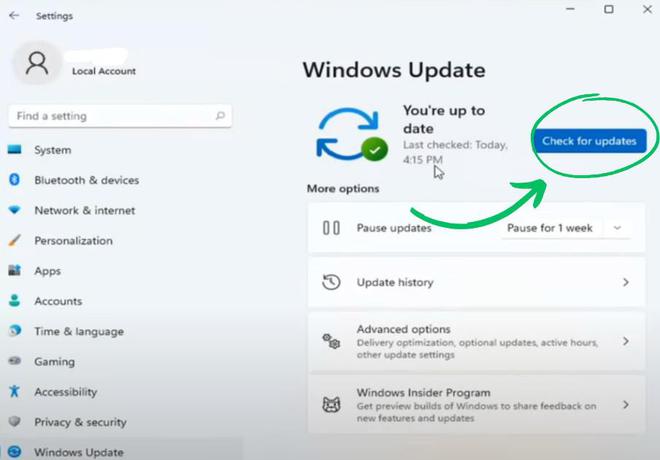Screen dimensions: 660x460
Task: Click the Pause updates label
Action: click(394, 228)
